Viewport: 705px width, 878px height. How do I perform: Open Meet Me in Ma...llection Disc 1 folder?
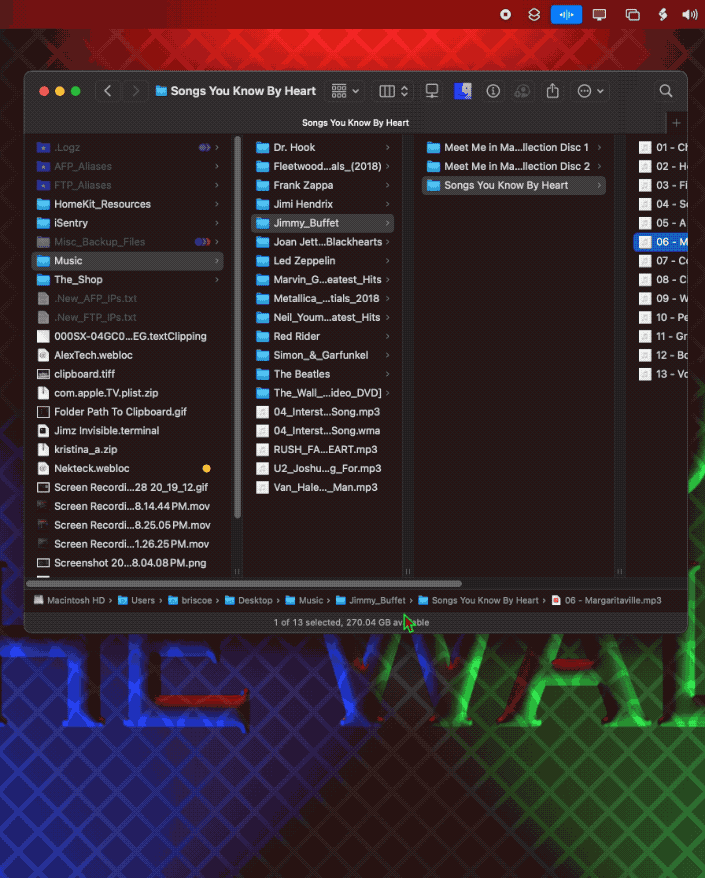pos(513,147)
